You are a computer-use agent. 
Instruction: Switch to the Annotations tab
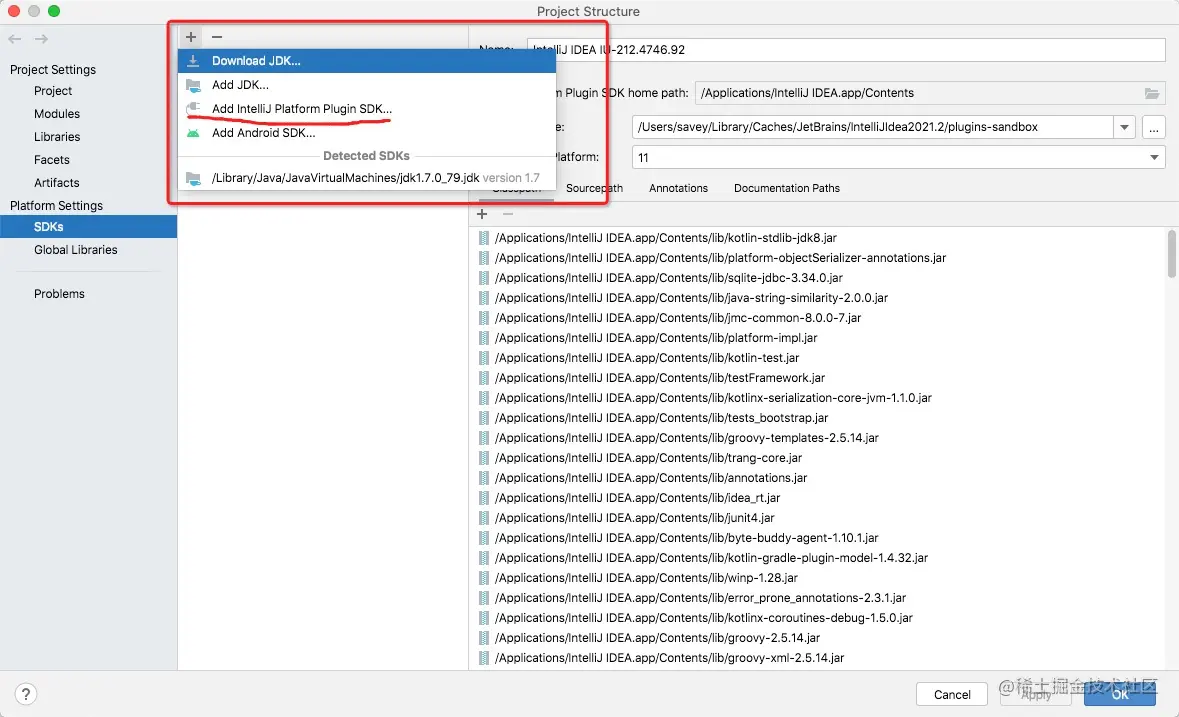tap(678, 189)
